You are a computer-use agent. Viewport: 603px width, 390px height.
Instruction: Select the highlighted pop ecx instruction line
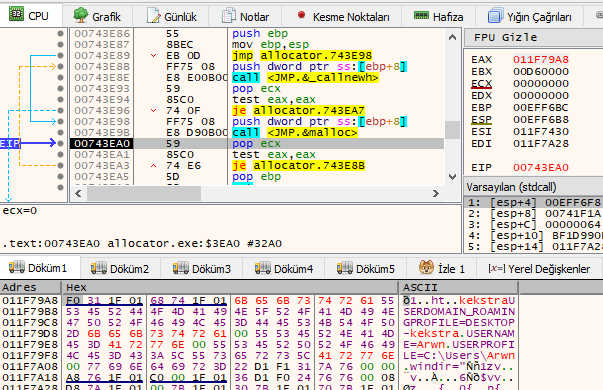257,143
